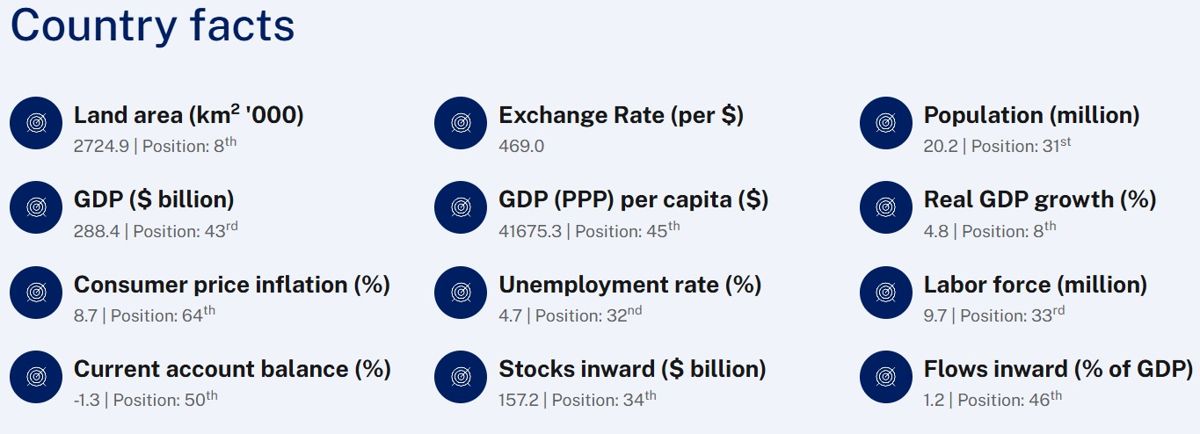Select the Stocks inward icon
Image resolution: width=1200 pixels, height=434 pixels.
(460, 377)
